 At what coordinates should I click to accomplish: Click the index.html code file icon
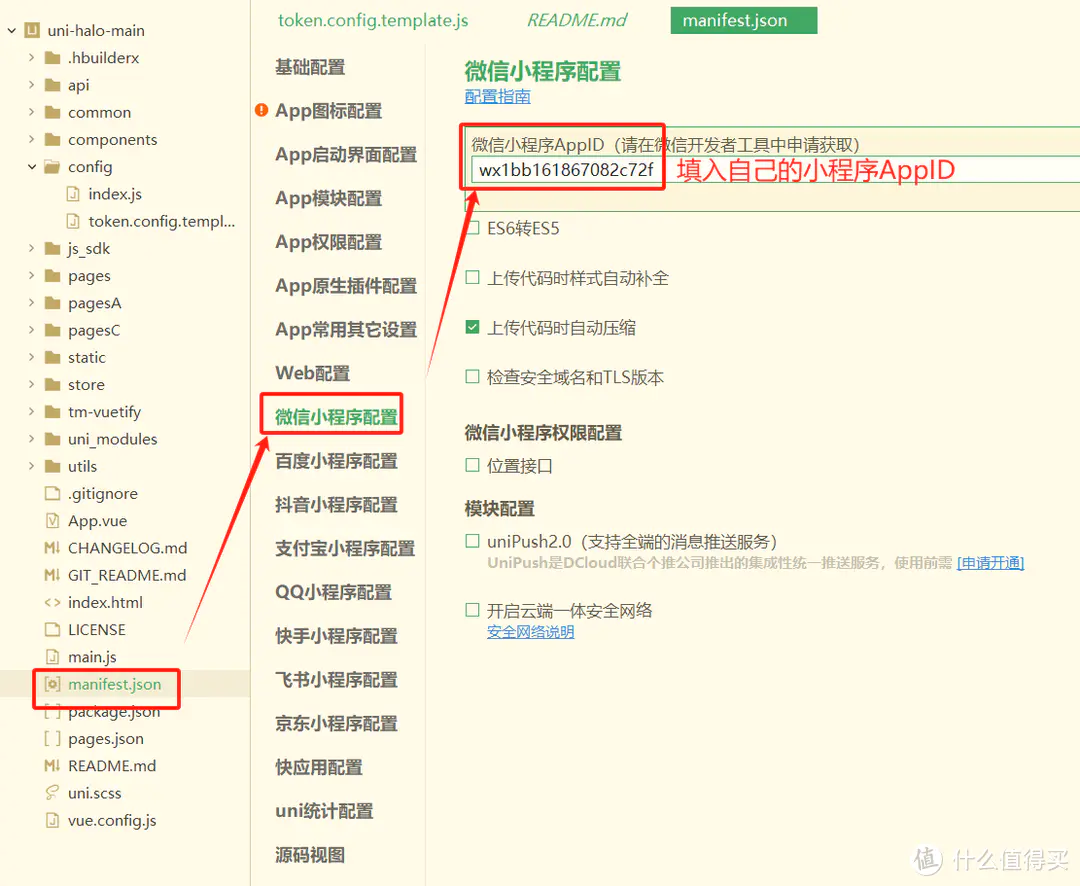pyautogui.click(x=52, y=602)
